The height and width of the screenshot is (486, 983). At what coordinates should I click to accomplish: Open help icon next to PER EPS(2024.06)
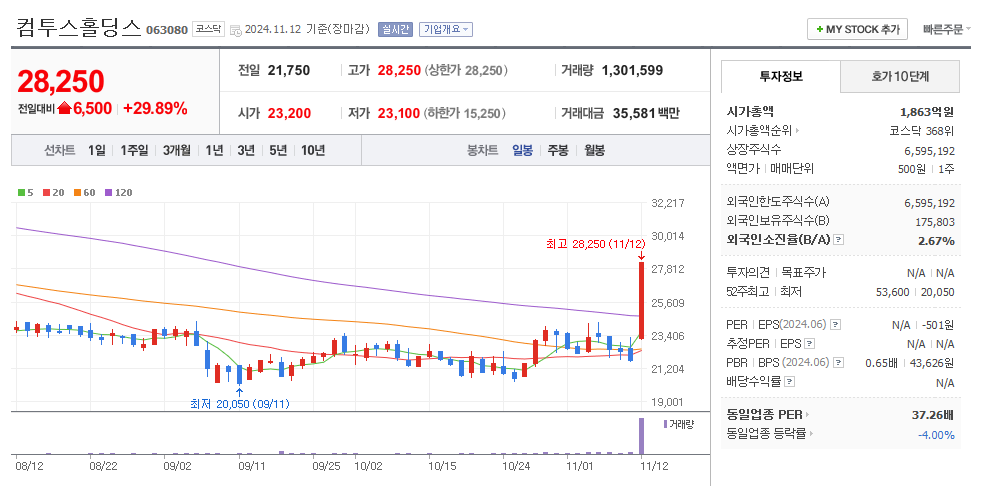pos(834,325)
